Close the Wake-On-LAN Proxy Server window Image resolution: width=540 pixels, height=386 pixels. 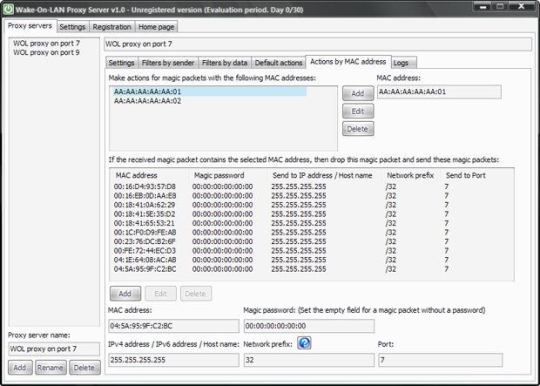(x=522, y=7)
